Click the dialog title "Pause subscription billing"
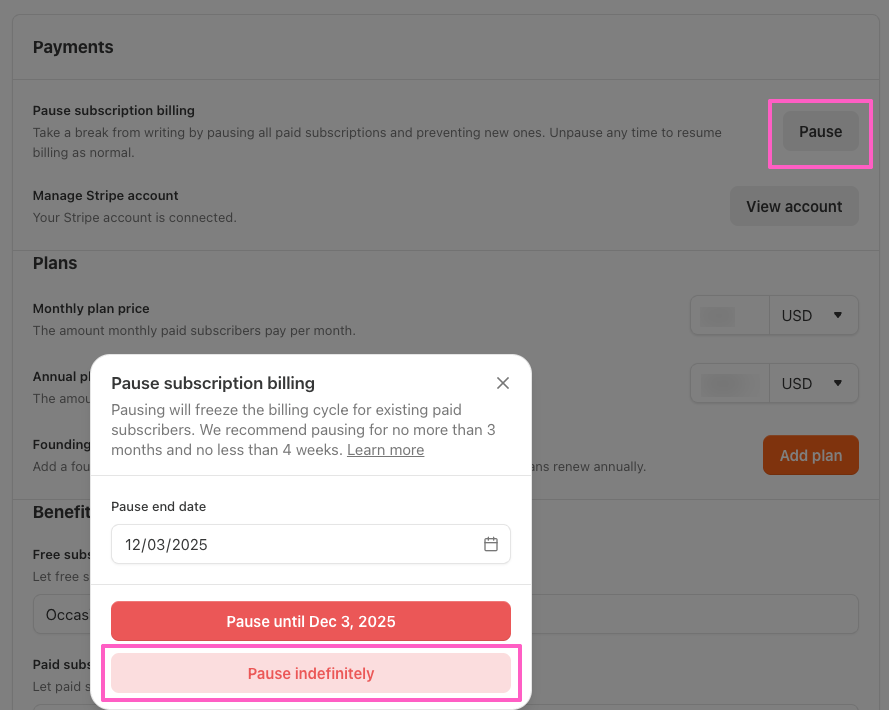The image size is (889, 710). click(213, 383)
